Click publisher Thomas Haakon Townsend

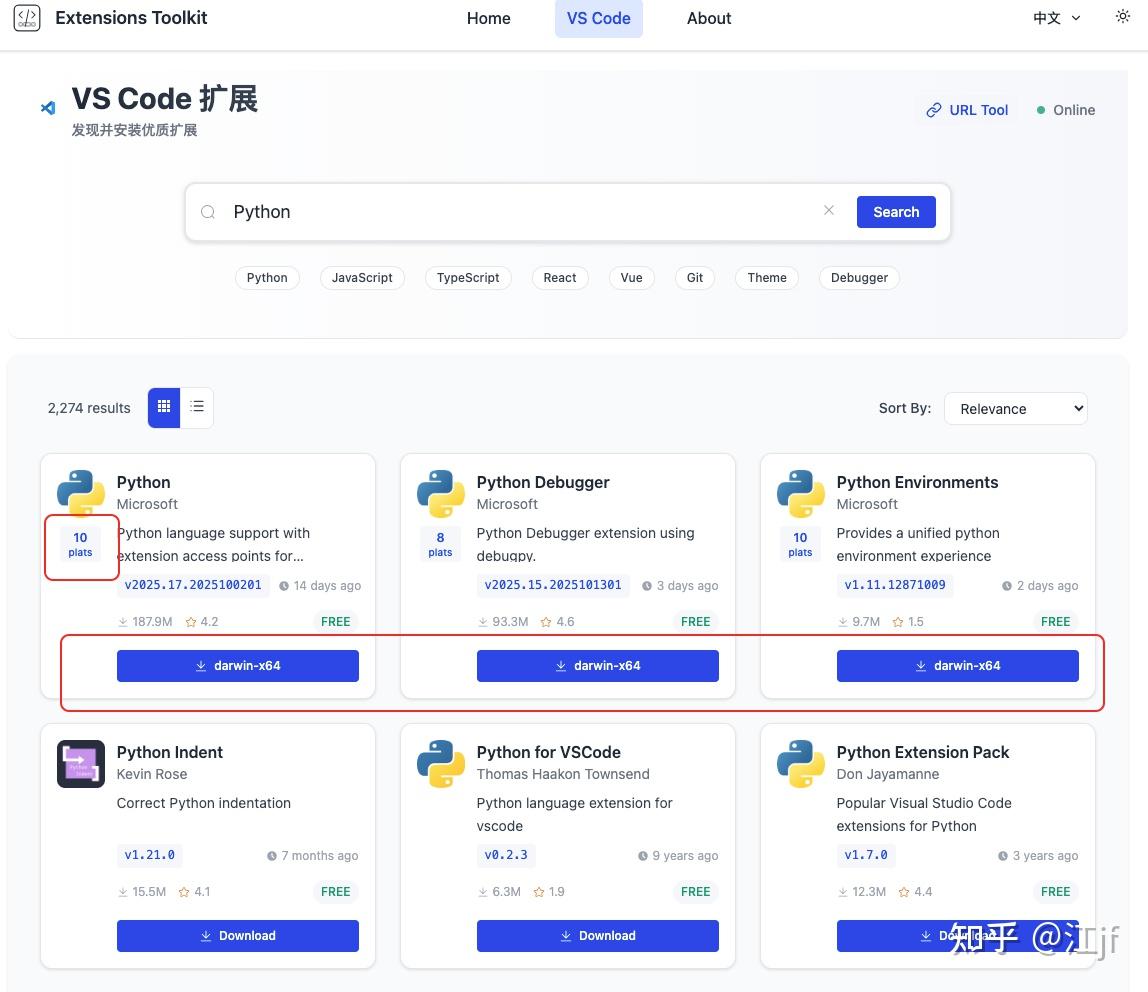point(563,774)
